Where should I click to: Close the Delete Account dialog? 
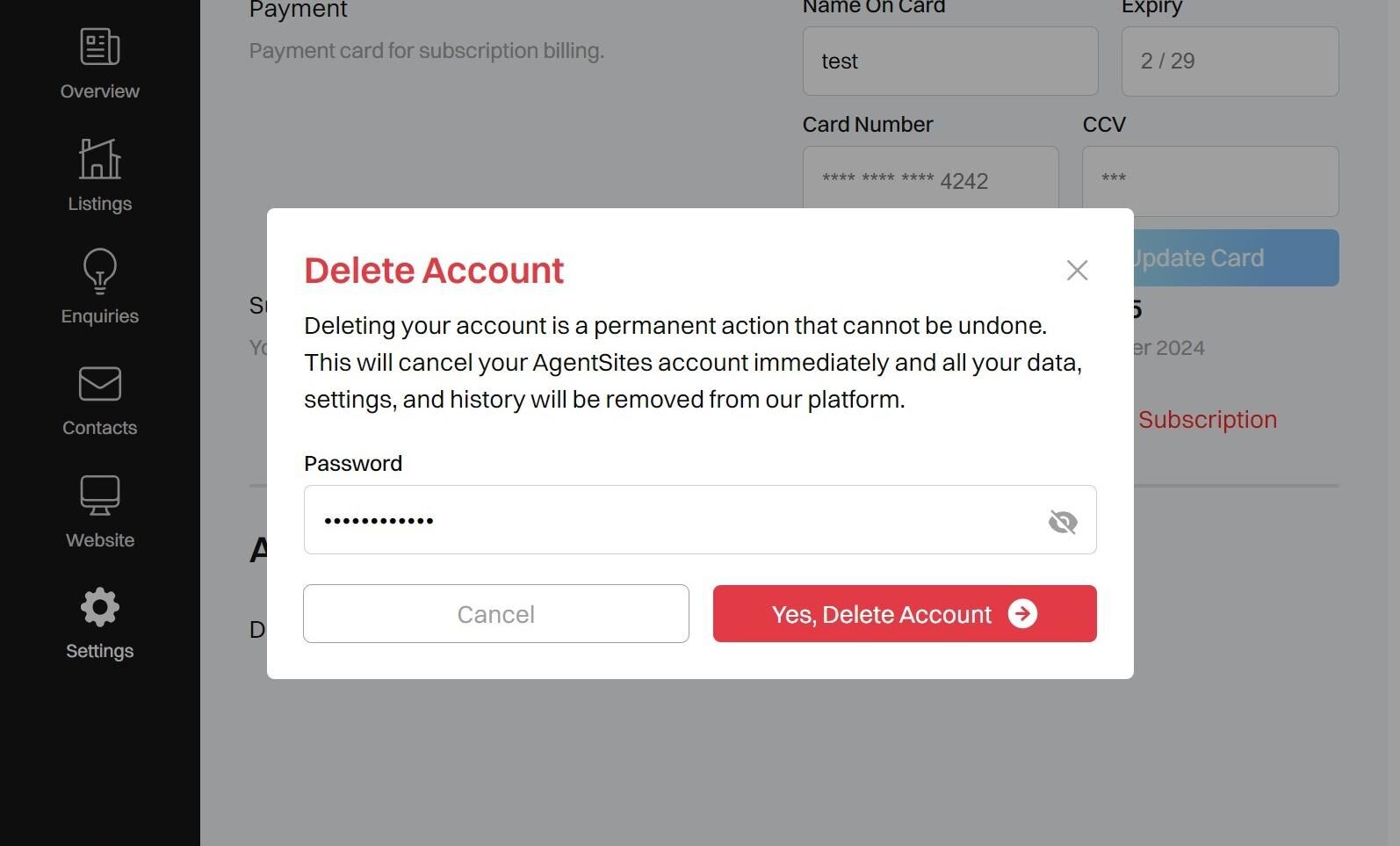click(1078, 270)
